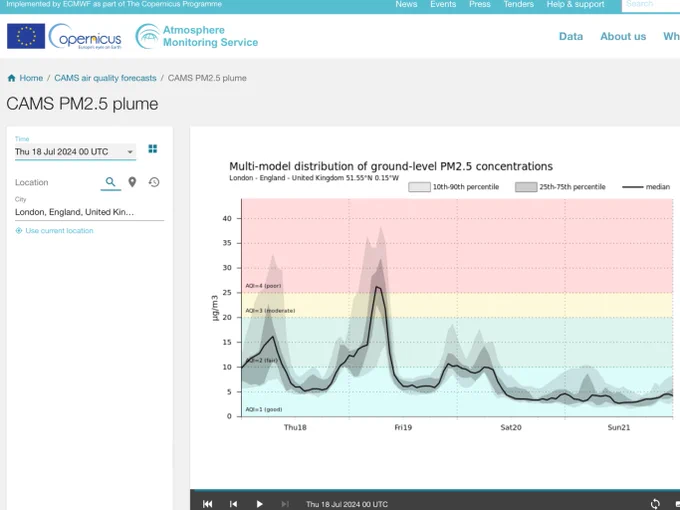Click the 10th-90th percentile legend swatch
This screenshot has height=510, width=680.
pyautogui.click(x=419, y=187)
